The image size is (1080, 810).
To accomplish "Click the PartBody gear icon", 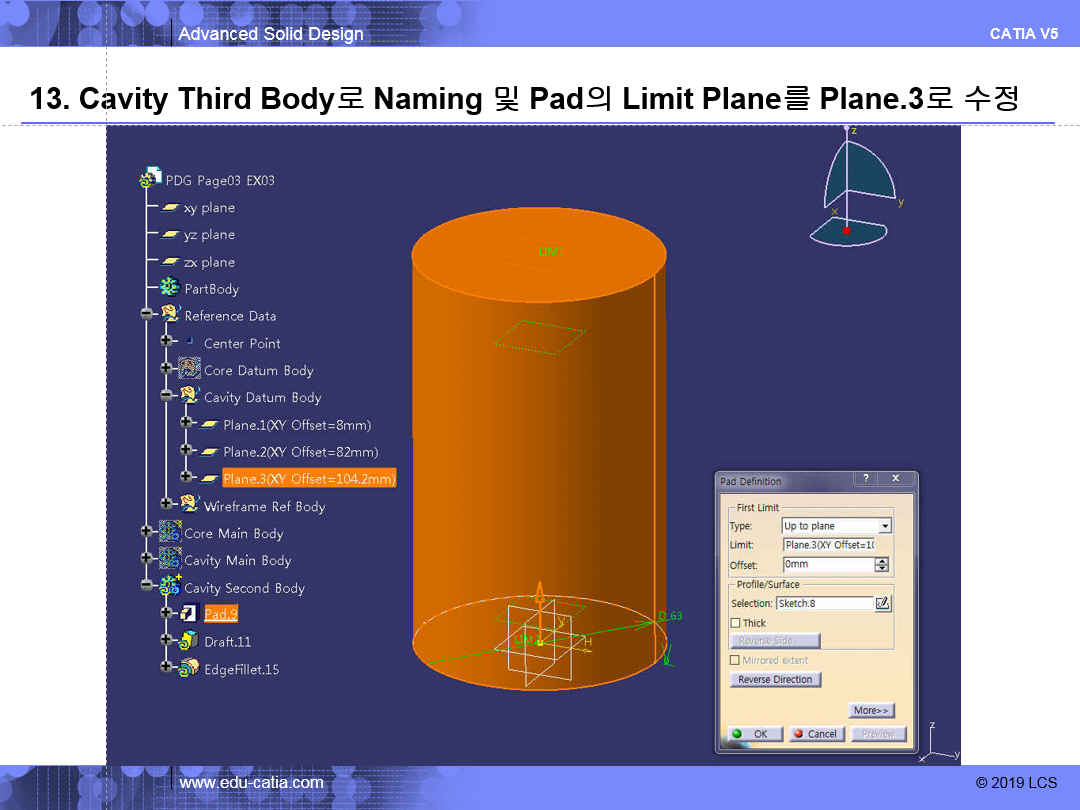I will click(x=169, y=288).
